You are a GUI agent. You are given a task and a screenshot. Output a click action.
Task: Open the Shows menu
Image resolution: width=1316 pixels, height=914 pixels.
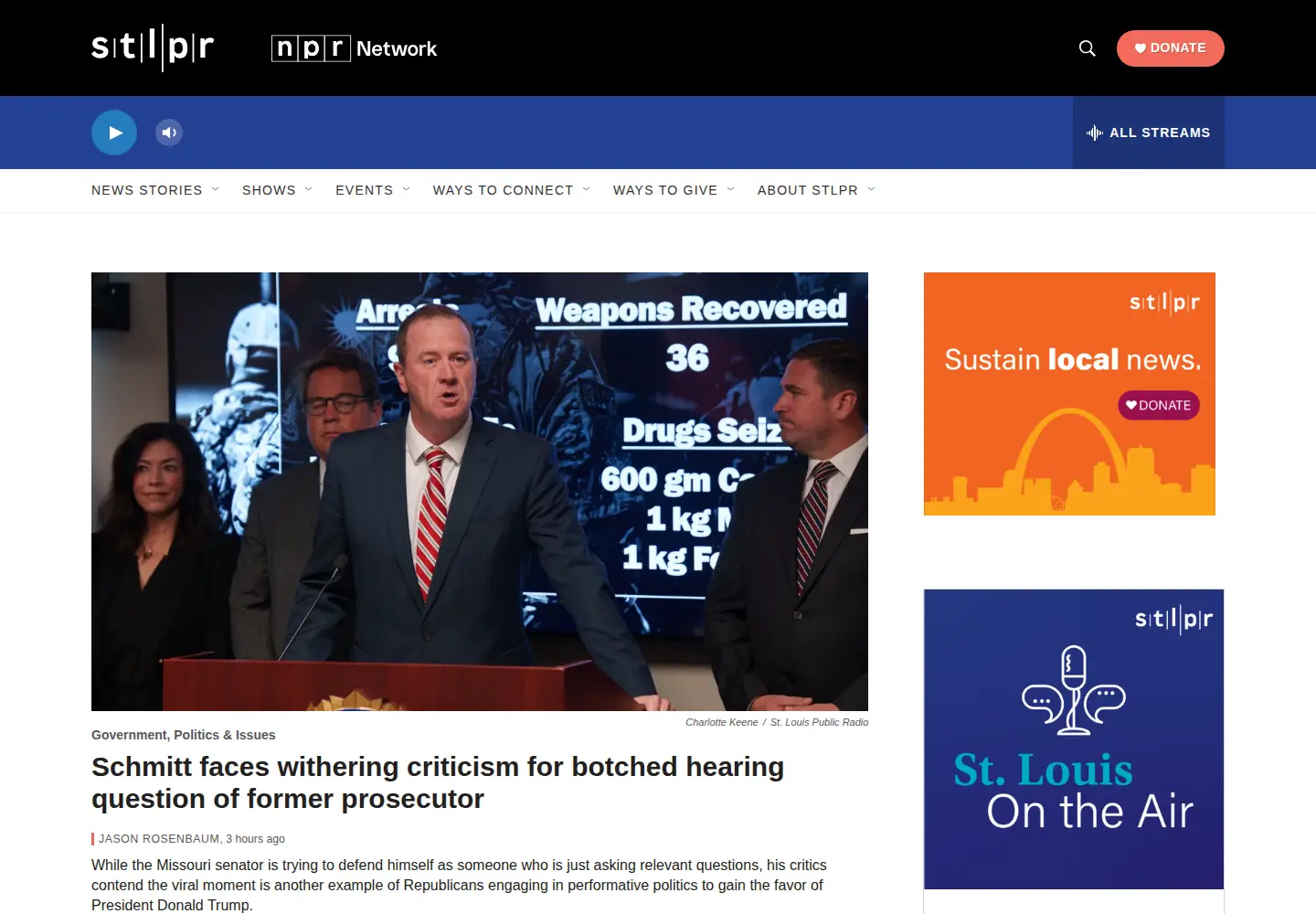(x=269, y=190)
